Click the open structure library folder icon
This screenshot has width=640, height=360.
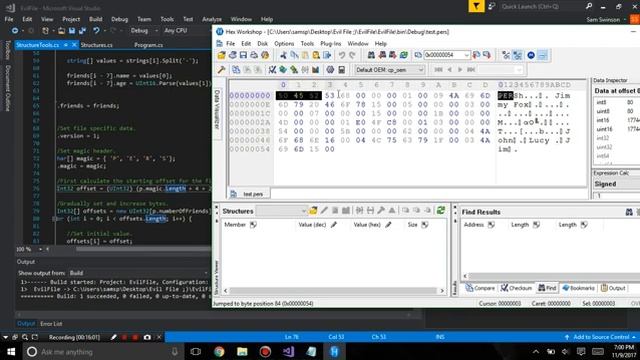pos(313,211)
